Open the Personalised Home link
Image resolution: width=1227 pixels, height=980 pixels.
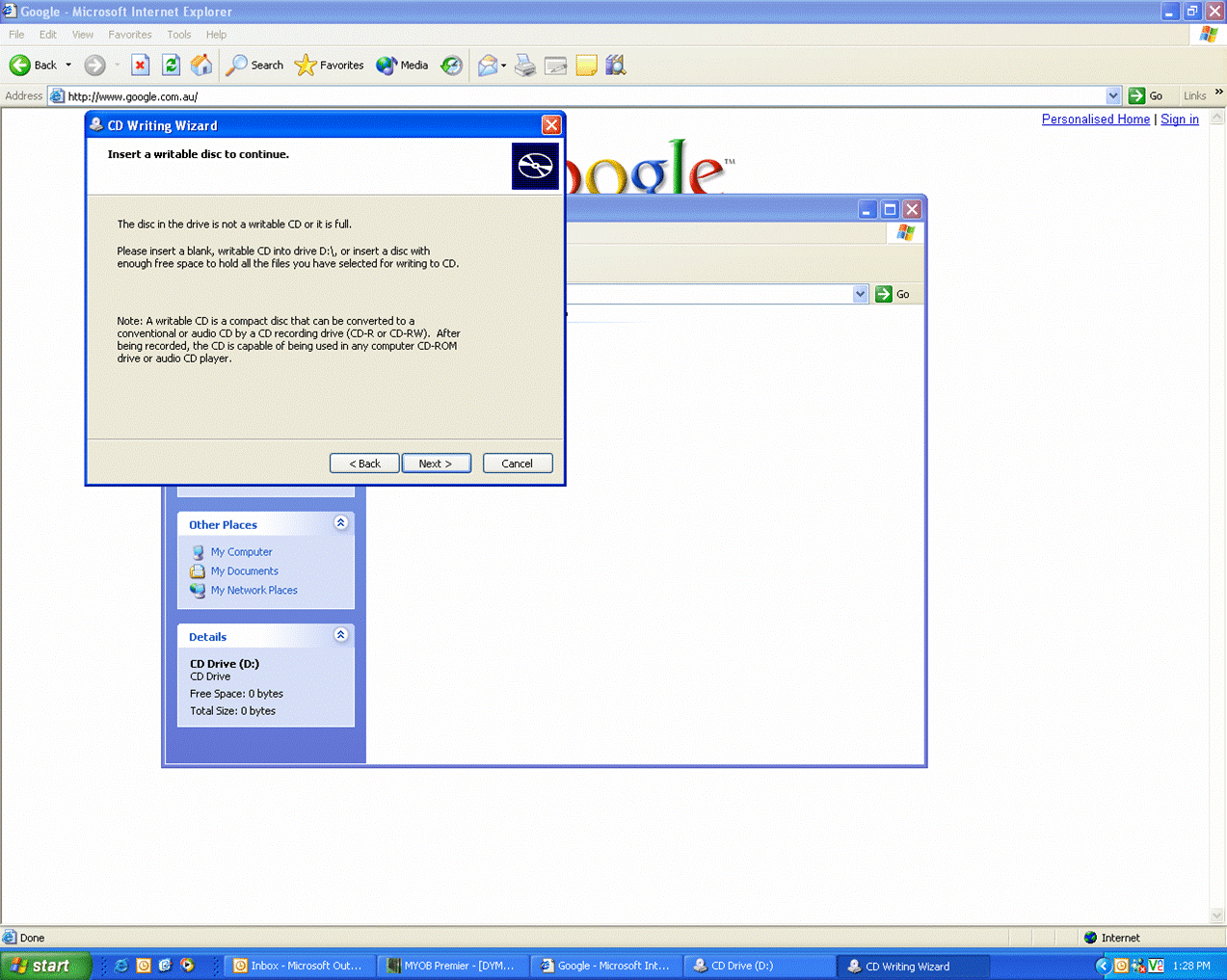pyautogui.click(x=1096, y=119)
